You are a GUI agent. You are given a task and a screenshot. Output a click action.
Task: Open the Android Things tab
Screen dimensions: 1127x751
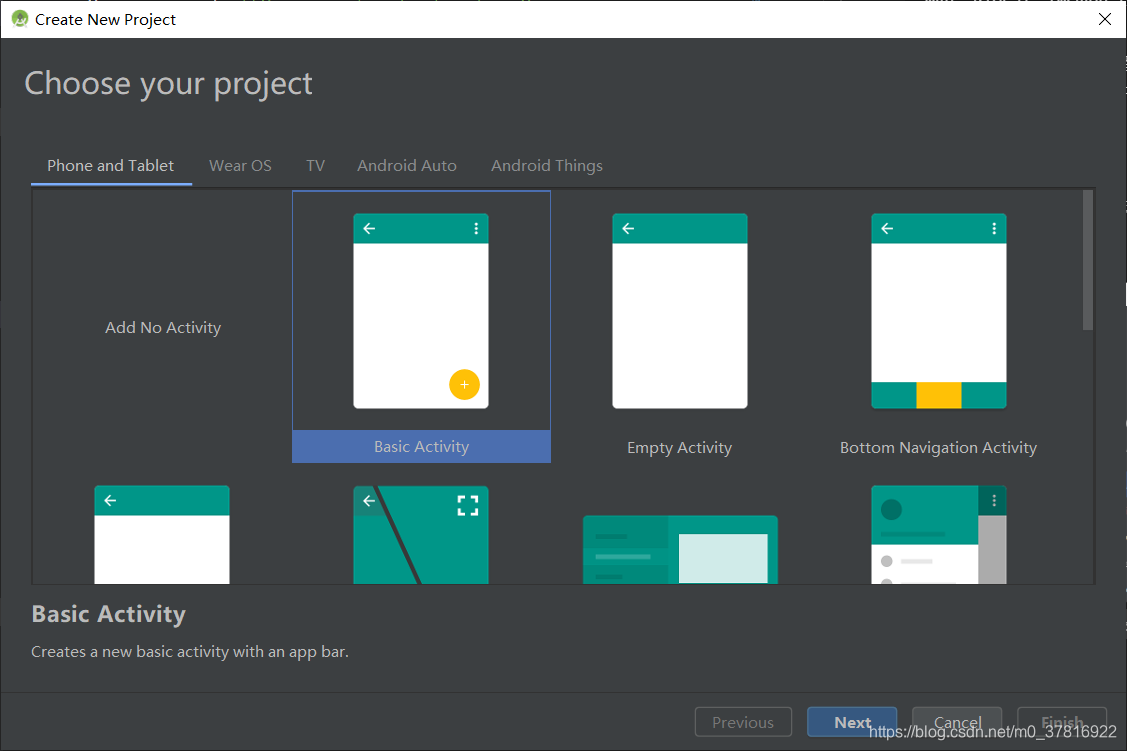tap(547, 166)
